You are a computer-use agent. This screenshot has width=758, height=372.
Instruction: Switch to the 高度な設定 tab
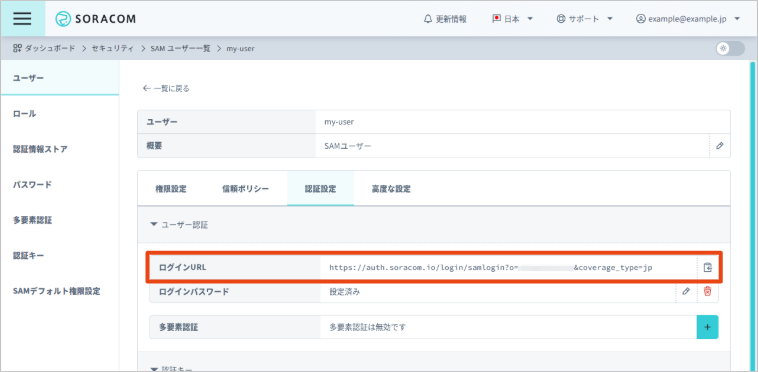click(391, 189)
